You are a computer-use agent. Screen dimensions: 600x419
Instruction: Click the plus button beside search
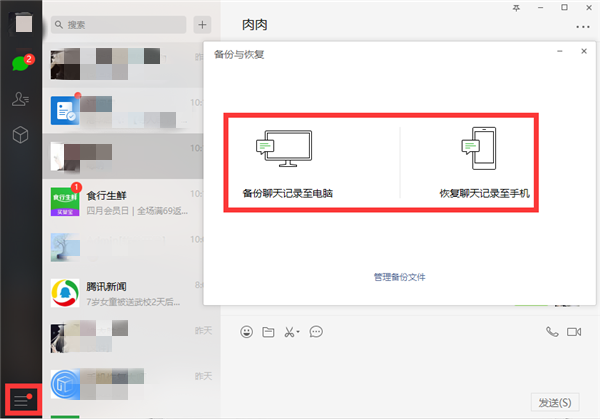point(203,24)
